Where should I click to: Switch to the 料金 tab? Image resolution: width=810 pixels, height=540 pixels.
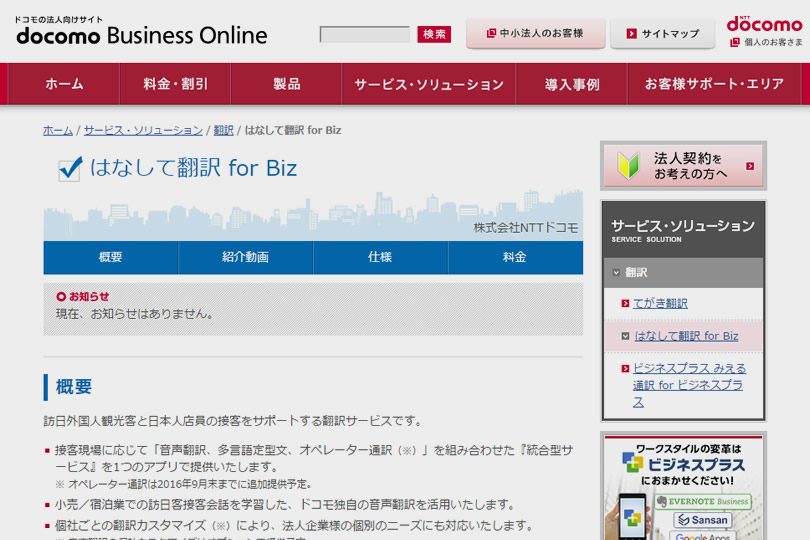[x=515, y=257]
